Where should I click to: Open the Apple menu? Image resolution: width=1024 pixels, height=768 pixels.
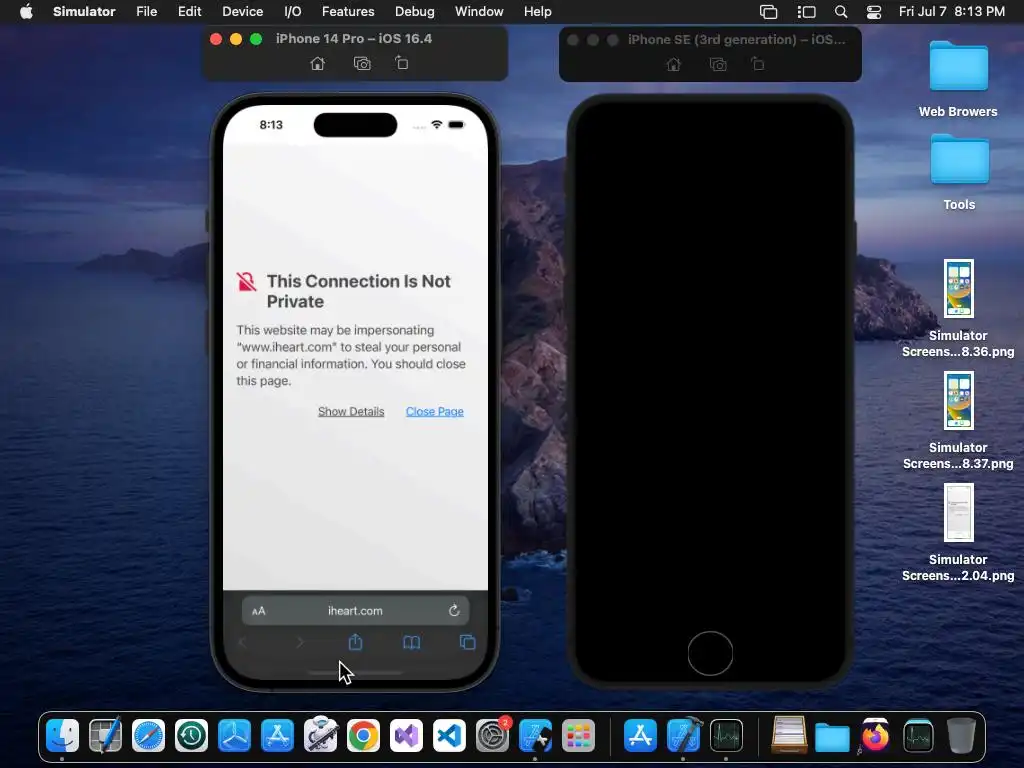pos(26,12)
